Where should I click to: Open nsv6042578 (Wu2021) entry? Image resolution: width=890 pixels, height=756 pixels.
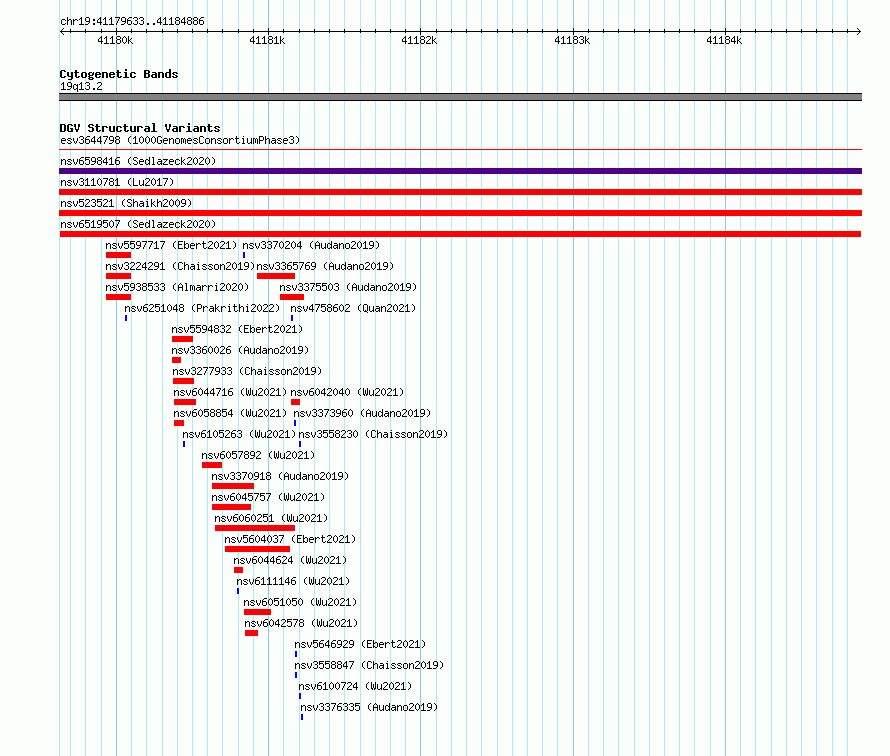point(301,623)
